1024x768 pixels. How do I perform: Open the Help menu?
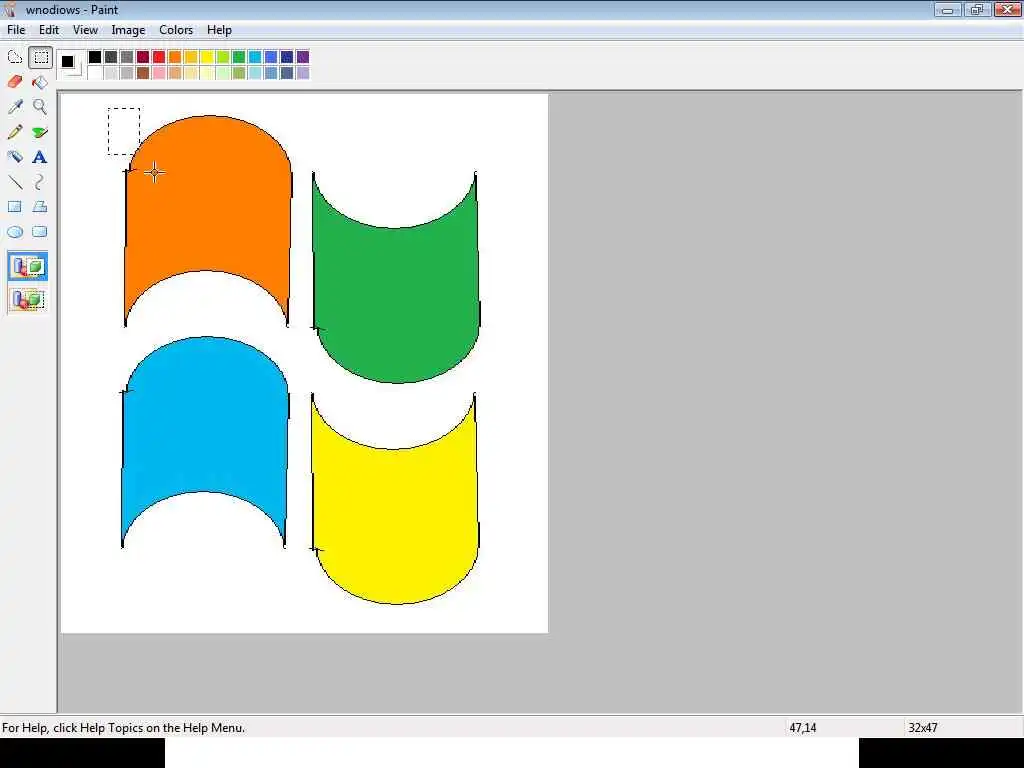tap(219, 30)
